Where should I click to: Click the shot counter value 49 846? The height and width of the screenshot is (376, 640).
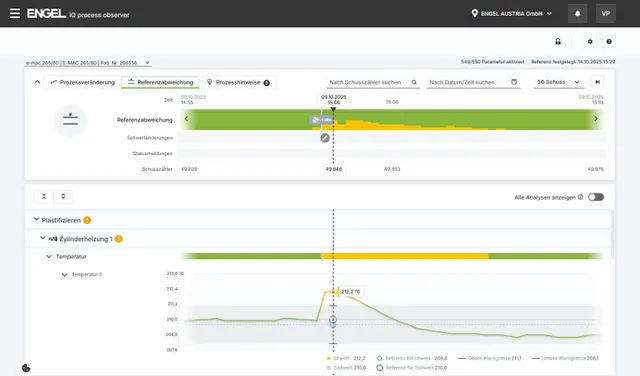pyautogui.click(x=334, y=169)
